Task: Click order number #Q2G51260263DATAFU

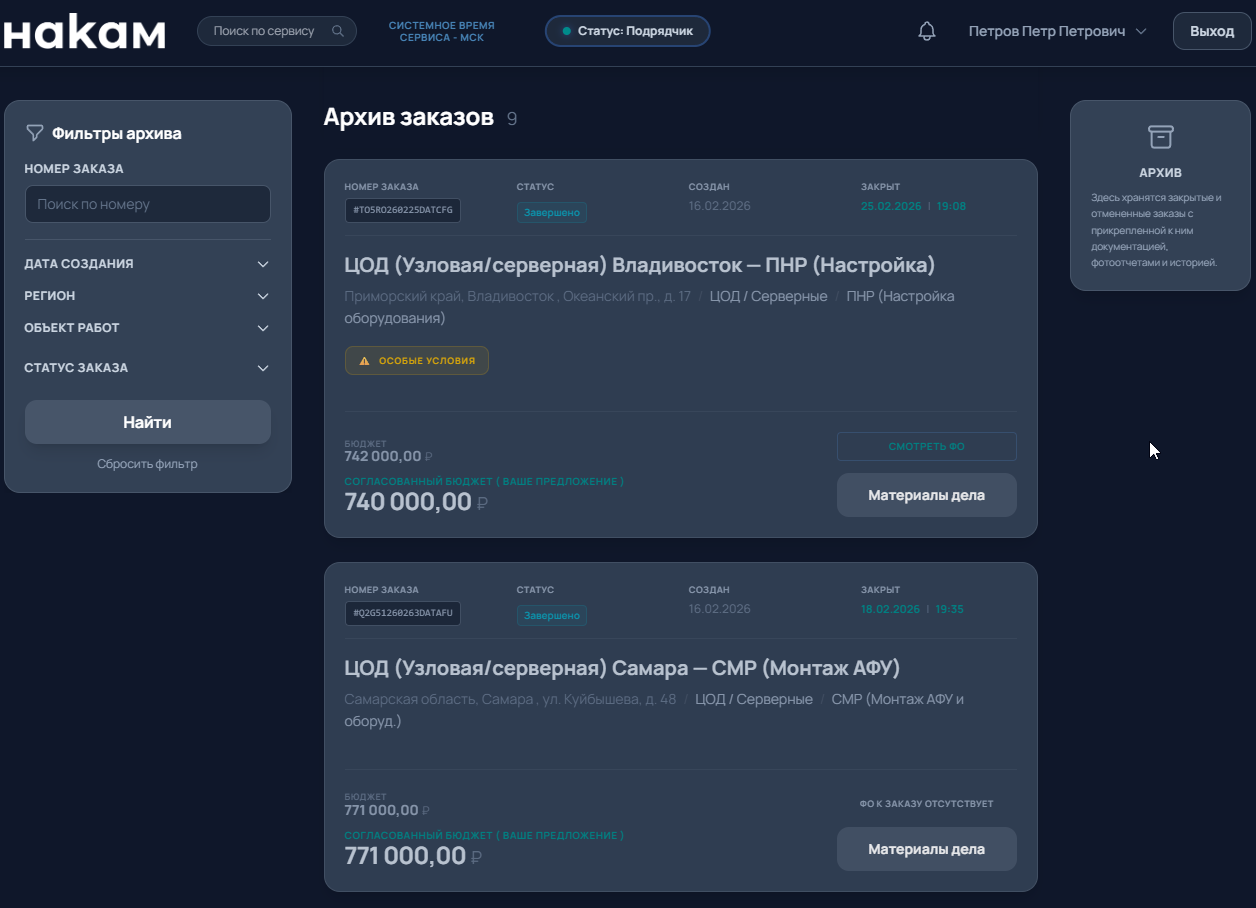Action: point(403,614)
